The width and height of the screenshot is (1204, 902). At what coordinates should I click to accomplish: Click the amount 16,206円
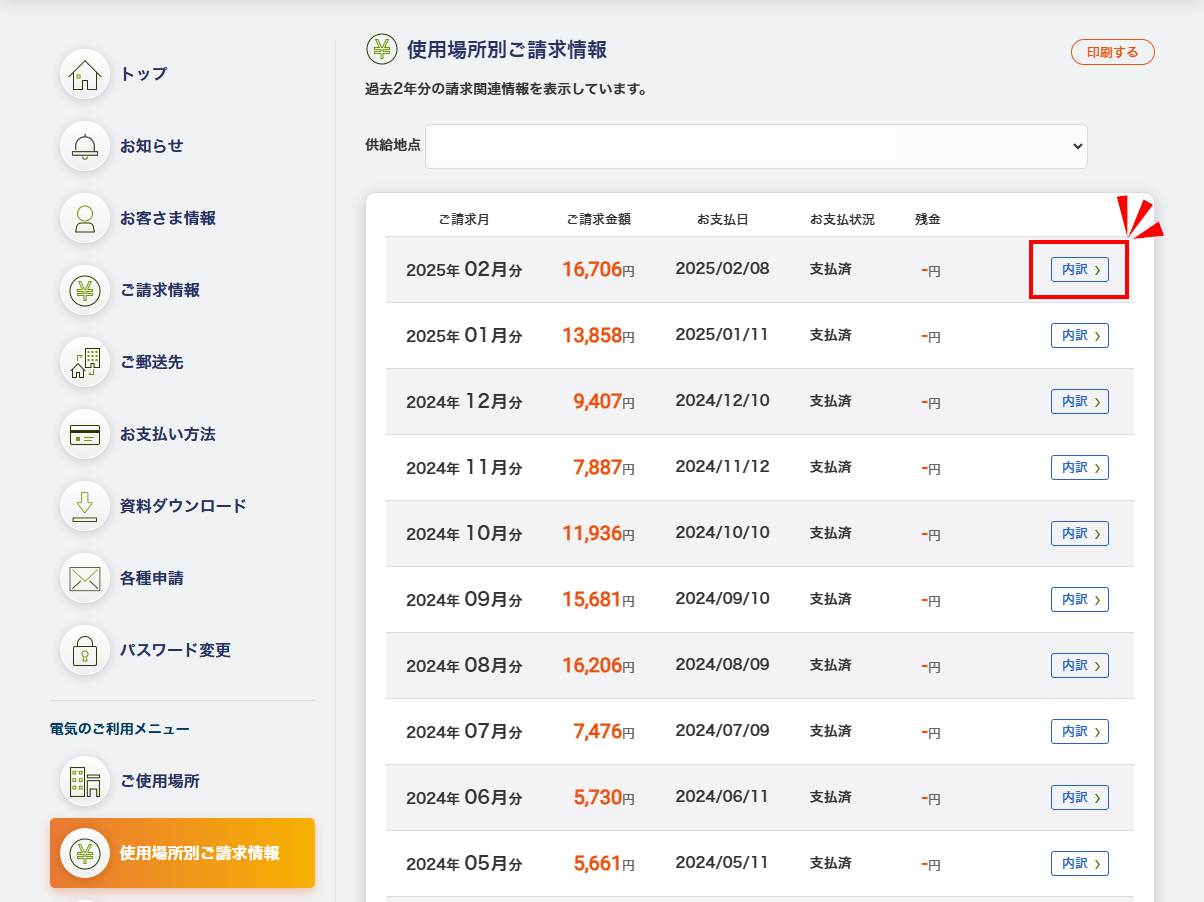point(598,665)
